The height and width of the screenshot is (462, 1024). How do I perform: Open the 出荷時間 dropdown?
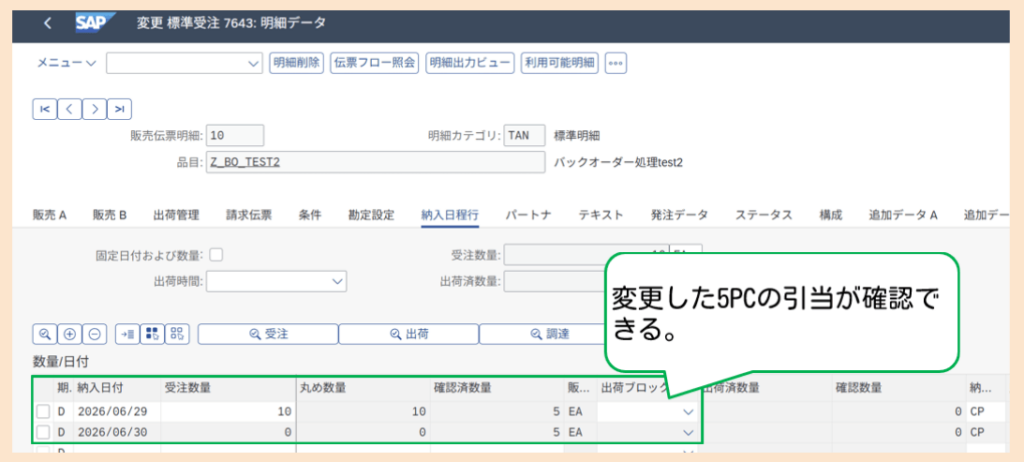(x=276, y=282)
